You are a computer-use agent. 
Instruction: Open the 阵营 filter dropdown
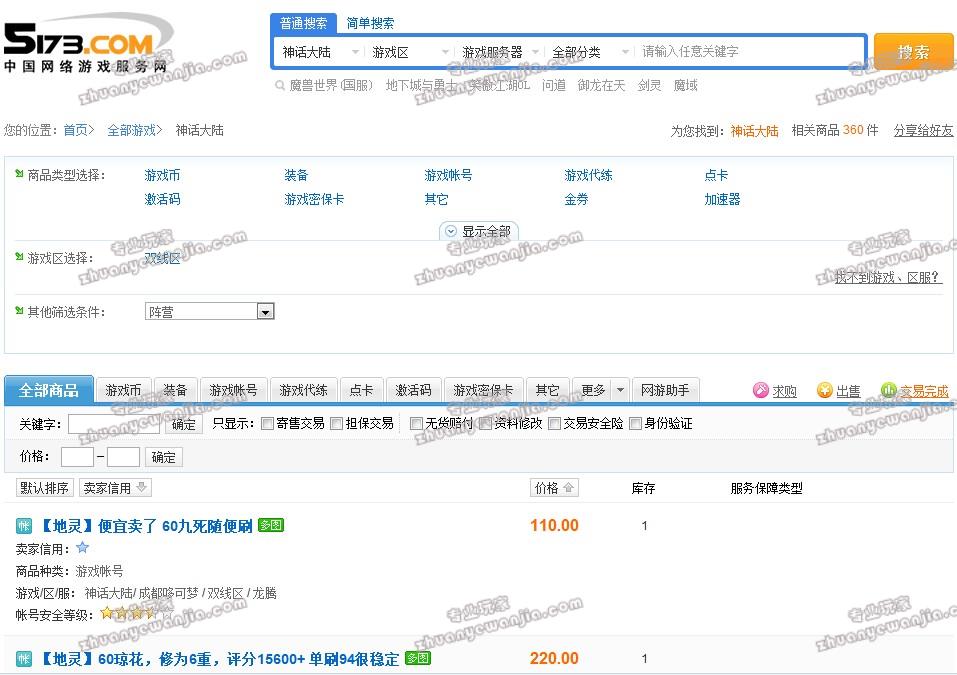[209, 311]
